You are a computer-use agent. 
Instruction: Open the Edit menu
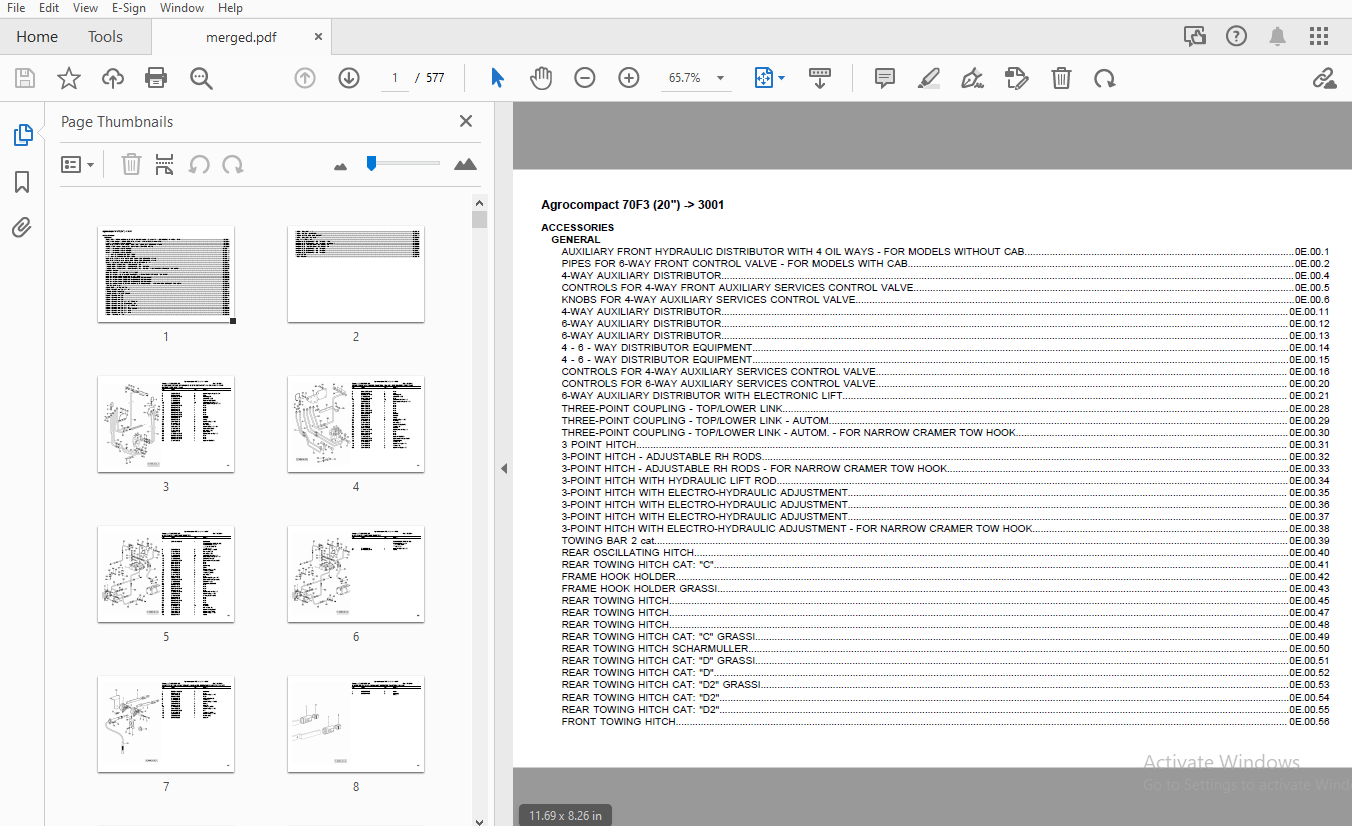coord(49,8)
